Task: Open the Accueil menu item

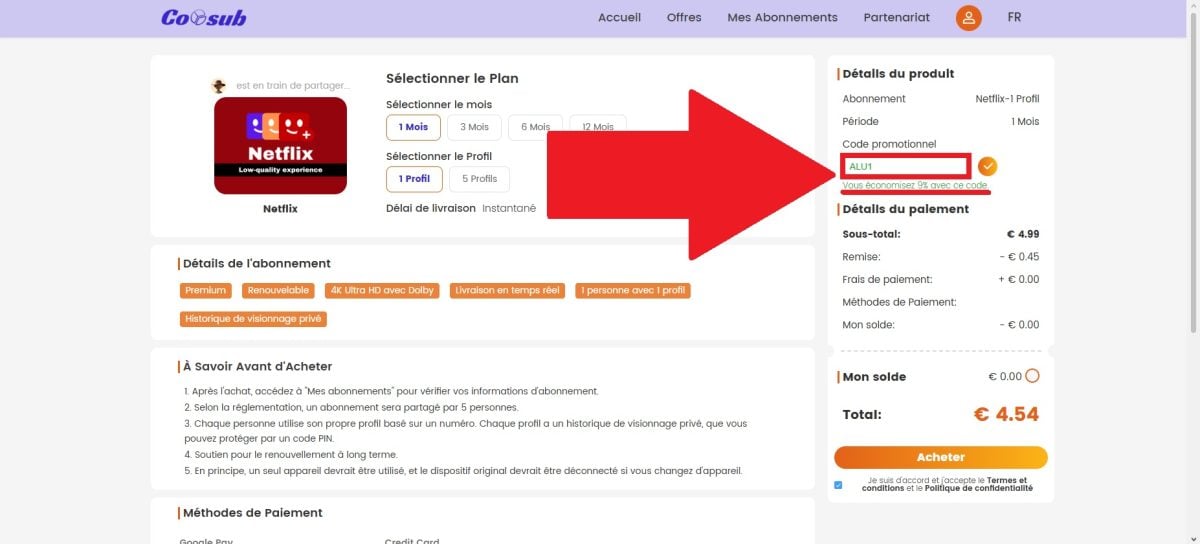Action: (x=619, y=17)
